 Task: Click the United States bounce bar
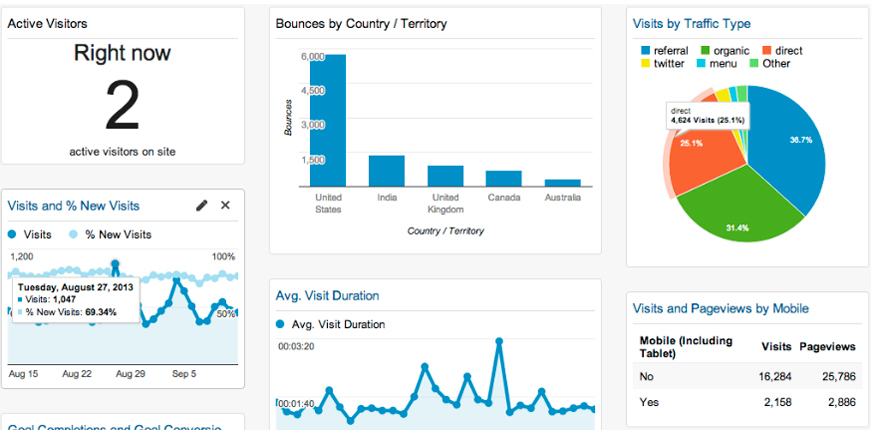coord(328,120)
